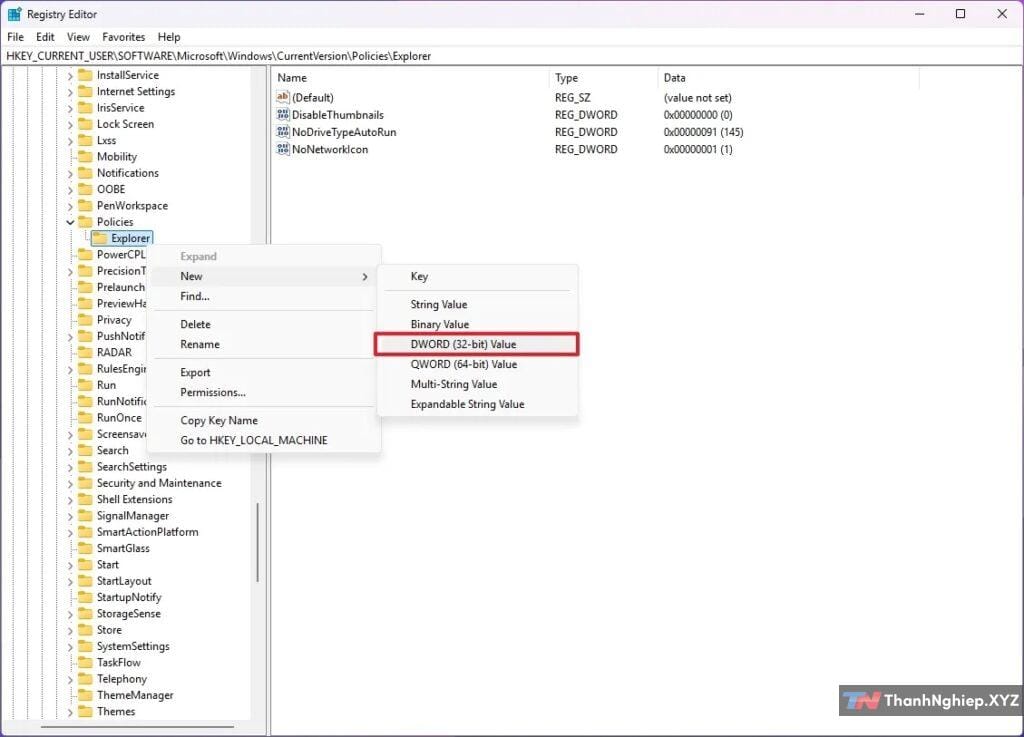
Task: Expand the Internet Settings tree node
Action: tap(71, 92)
